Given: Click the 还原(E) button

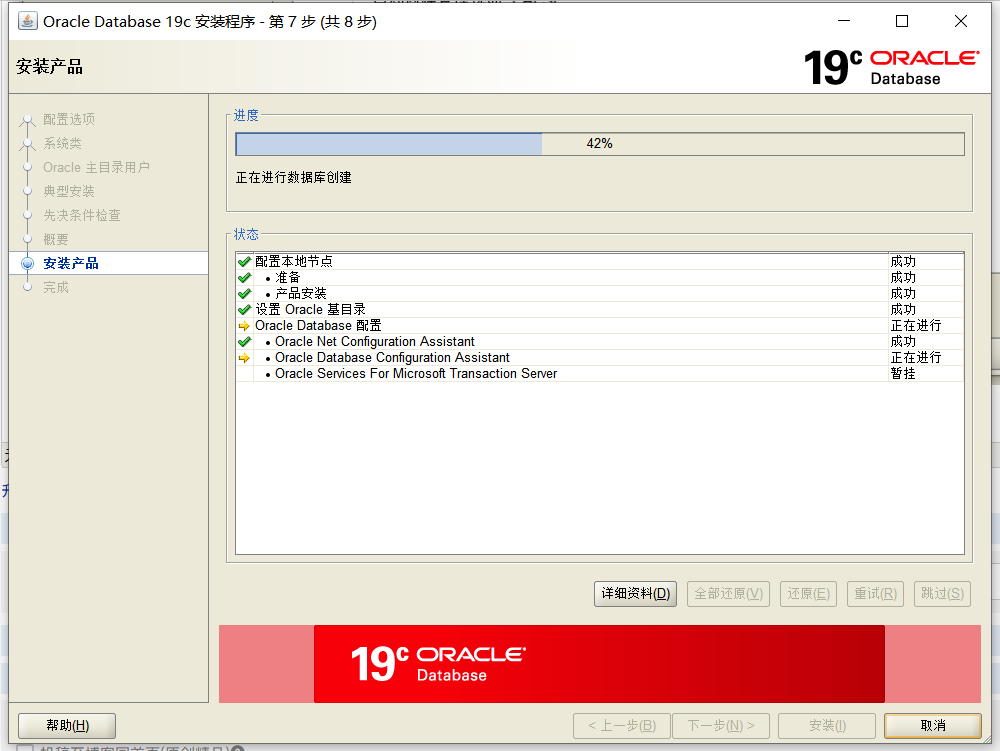Looking at the screenshot, I should [808, 594].
